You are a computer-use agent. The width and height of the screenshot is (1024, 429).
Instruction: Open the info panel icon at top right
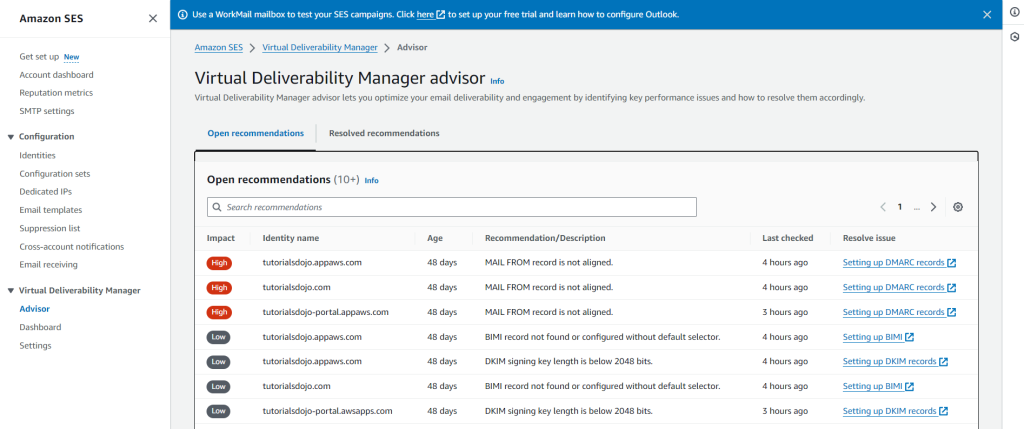(x=1014, y=13)
